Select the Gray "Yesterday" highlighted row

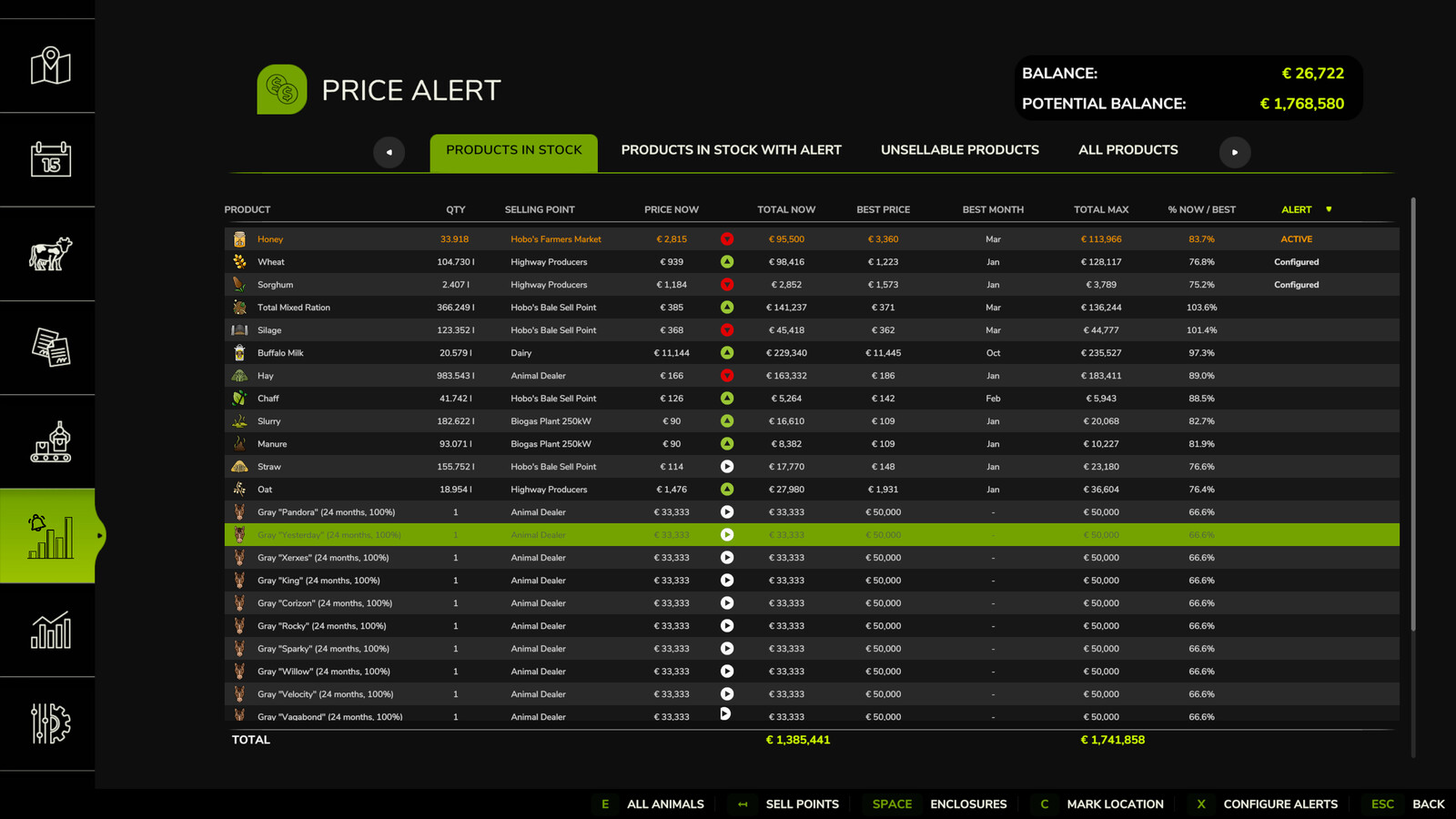812,535
